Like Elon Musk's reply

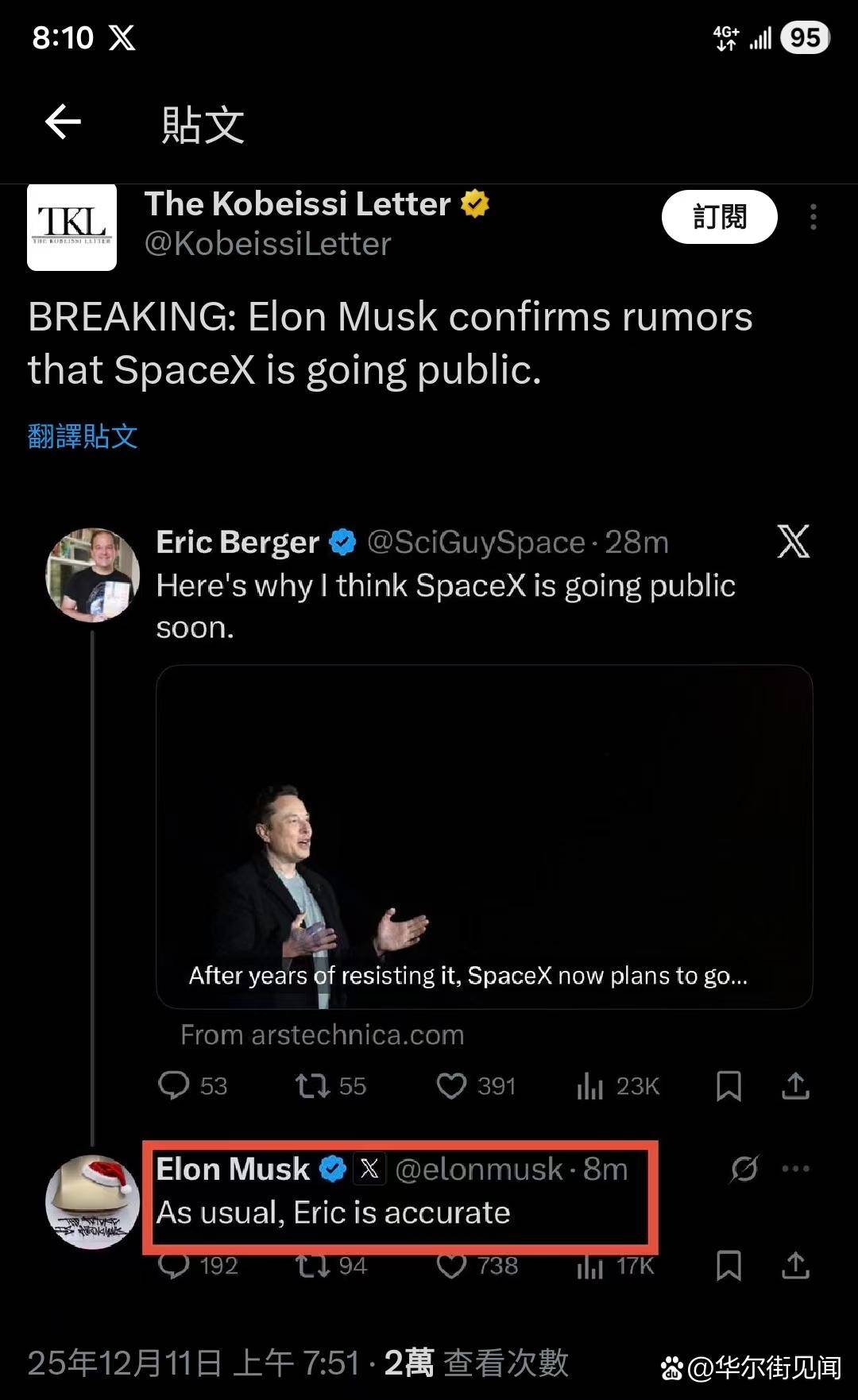pyautogui.click(x=451, y=1265)
